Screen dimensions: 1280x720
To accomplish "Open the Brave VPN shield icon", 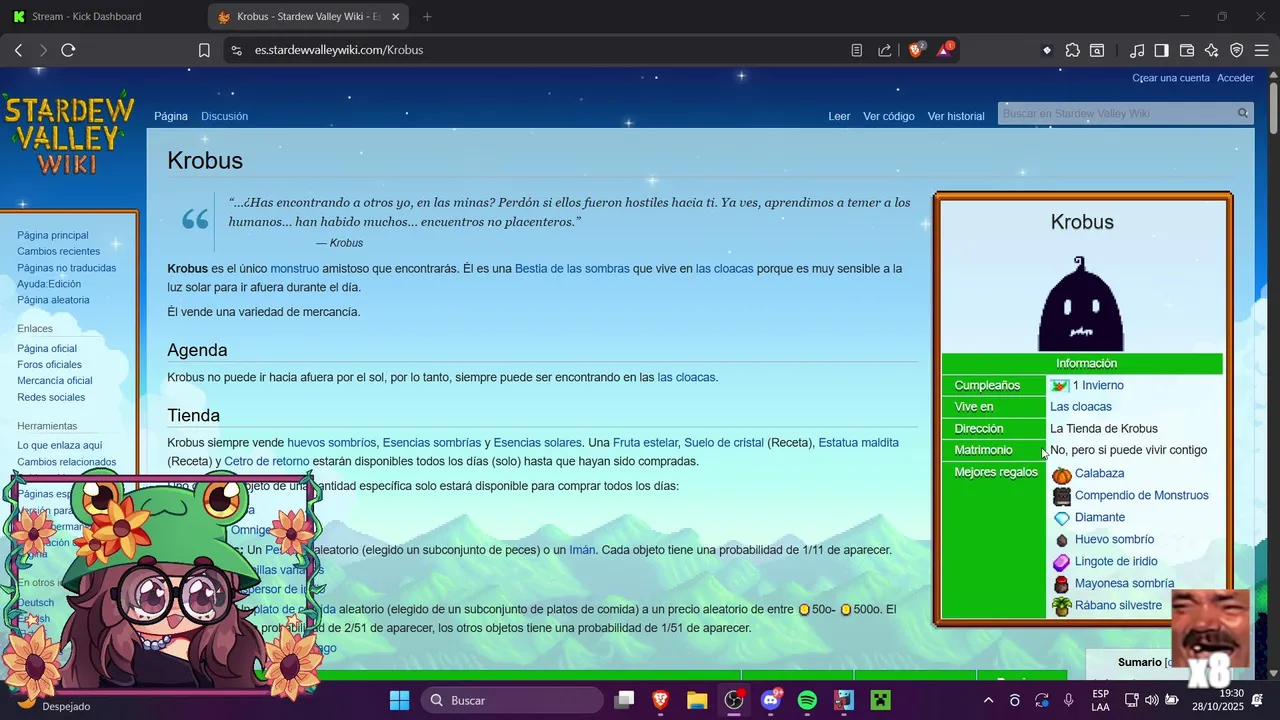I will [1237, 50].
